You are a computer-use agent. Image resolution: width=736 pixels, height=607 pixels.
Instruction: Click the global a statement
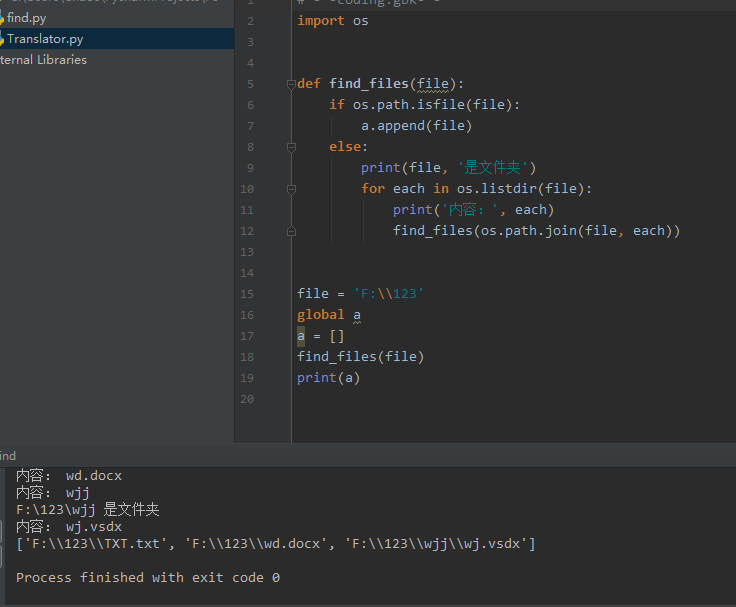[328, 315]
